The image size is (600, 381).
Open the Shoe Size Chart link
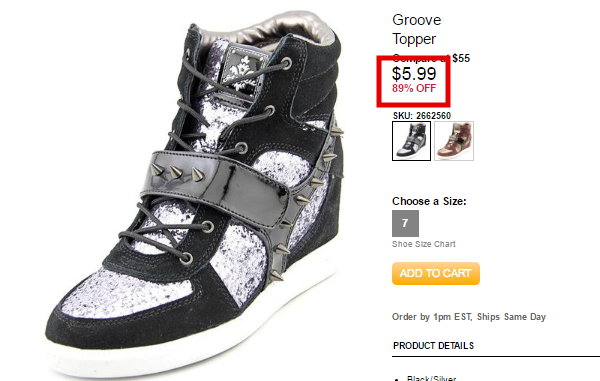click(x=424, y=244)
